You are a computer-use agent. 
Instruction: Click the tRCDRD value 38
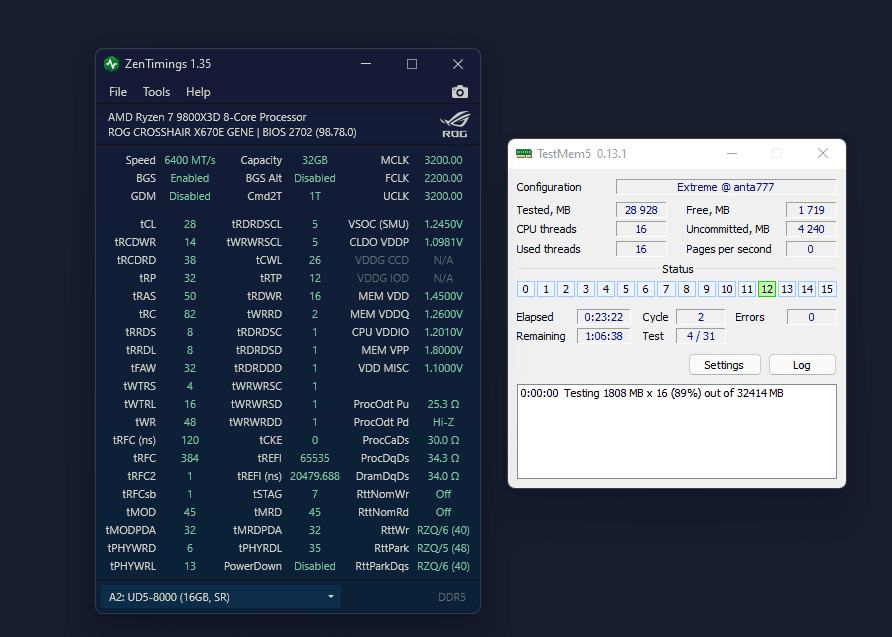click(190, 260)
